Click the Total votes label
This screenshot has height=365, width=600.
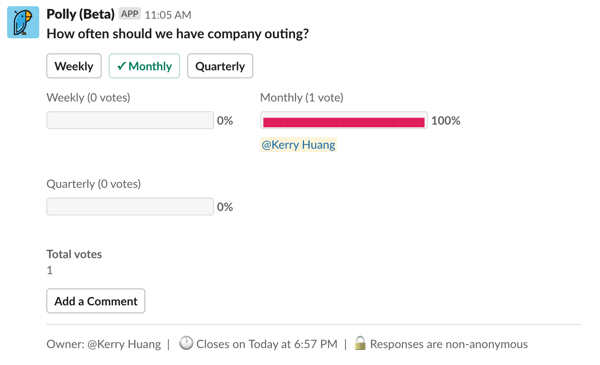tap(74, 254)
